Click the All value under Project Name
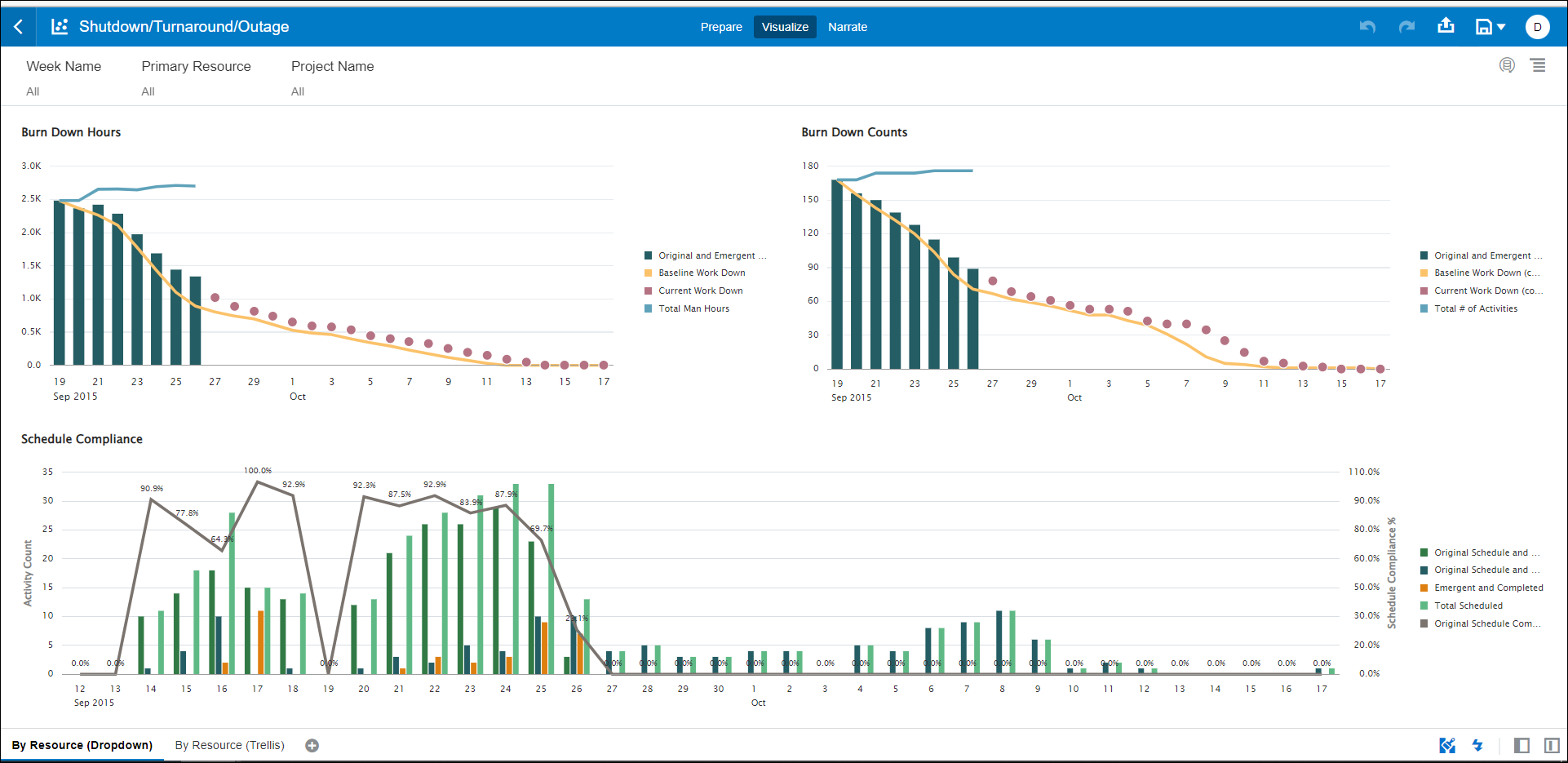Screen dimensions: 1568x763 298,91
